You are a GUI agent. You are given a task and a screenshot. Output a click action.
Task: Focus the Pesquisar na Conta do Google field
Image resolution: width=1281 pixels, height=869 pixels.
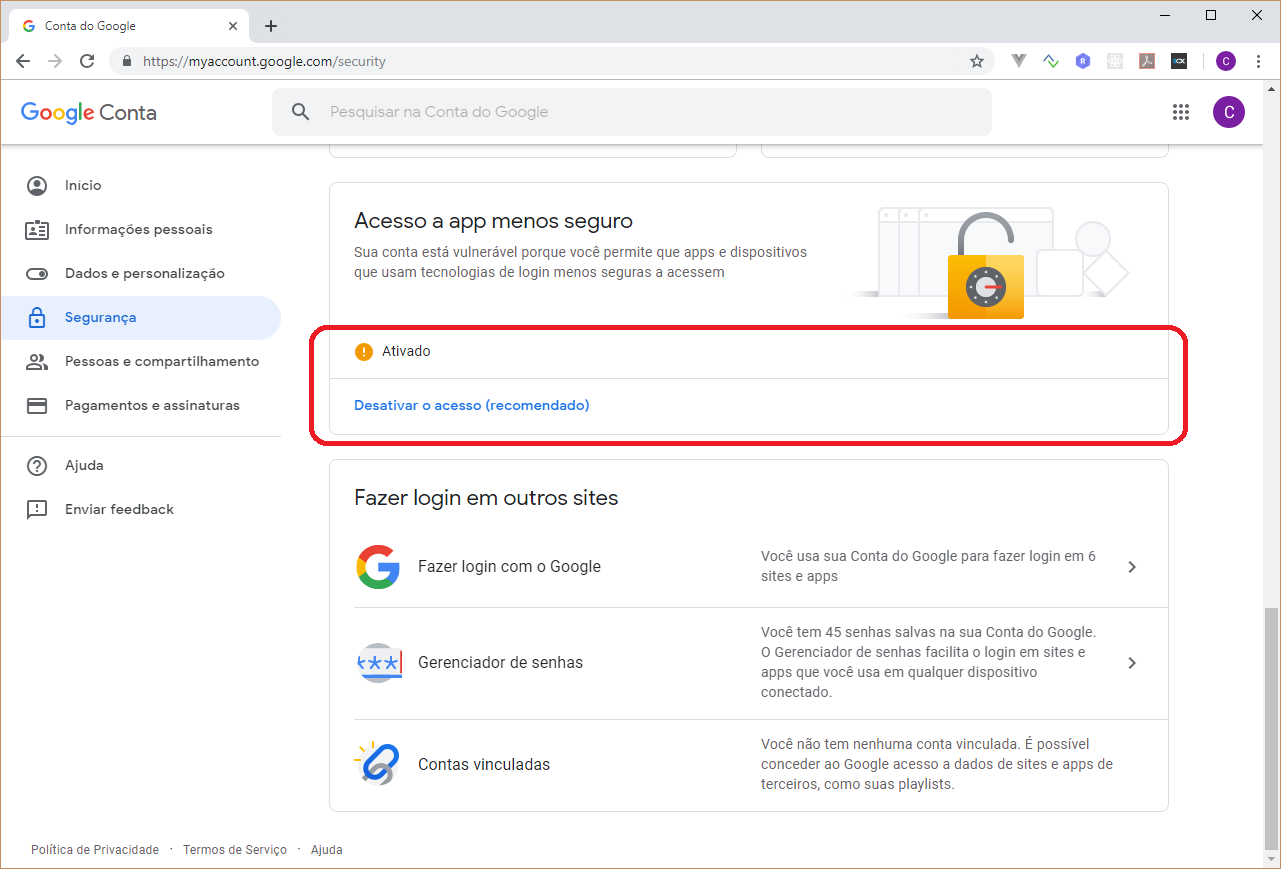pos(632,112)
